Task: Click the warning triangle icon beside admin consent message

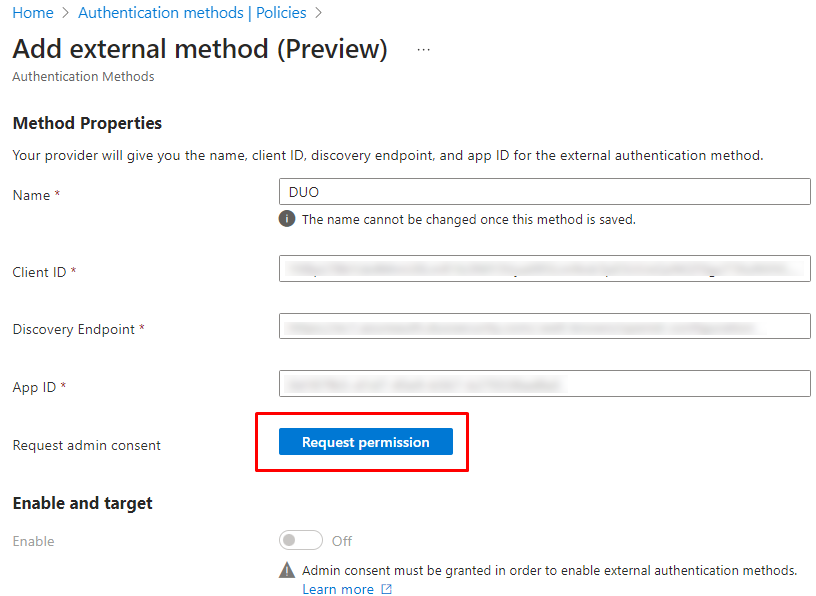Action: point(287,571)
